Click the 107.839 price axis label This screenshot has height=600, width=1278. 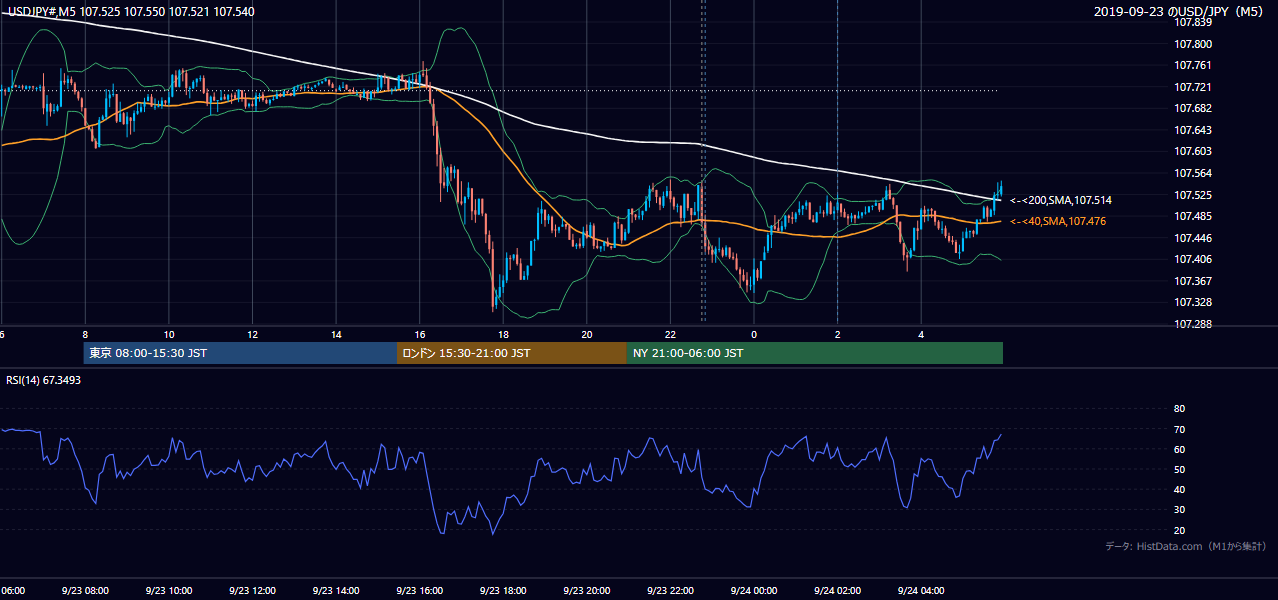tap(1193, 22)
